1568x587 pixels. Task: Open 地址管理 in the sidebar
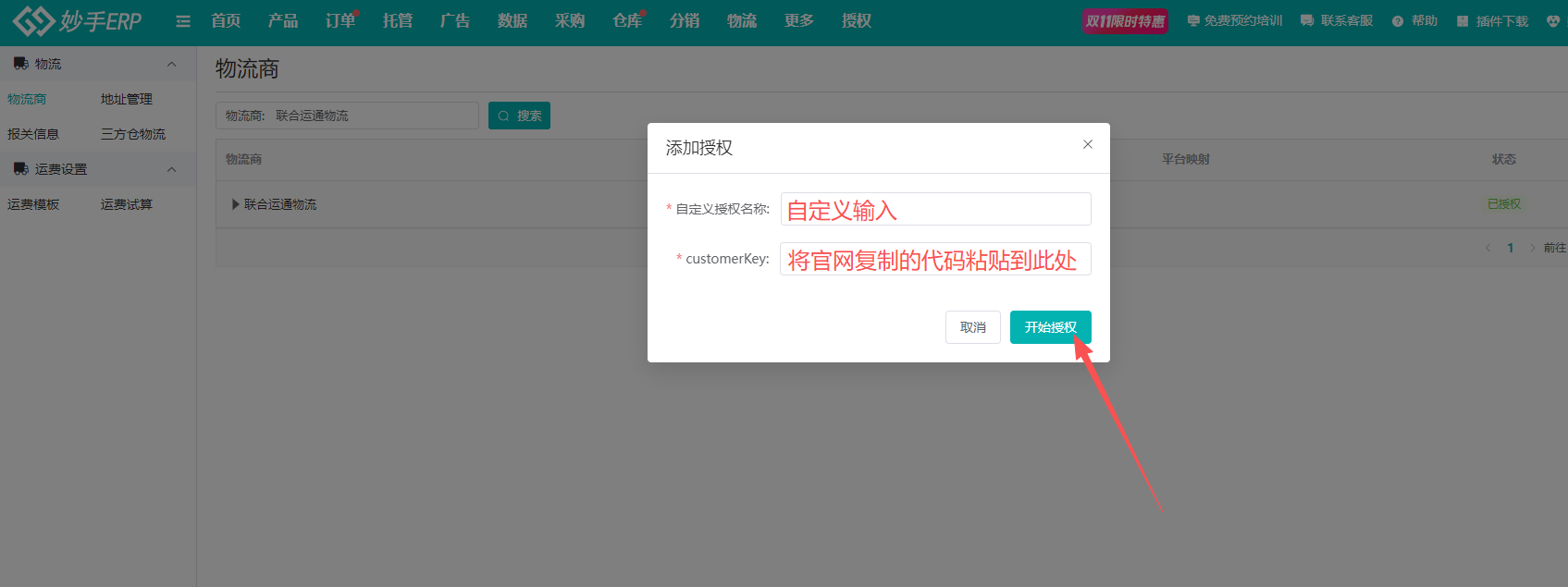(127, 99)
